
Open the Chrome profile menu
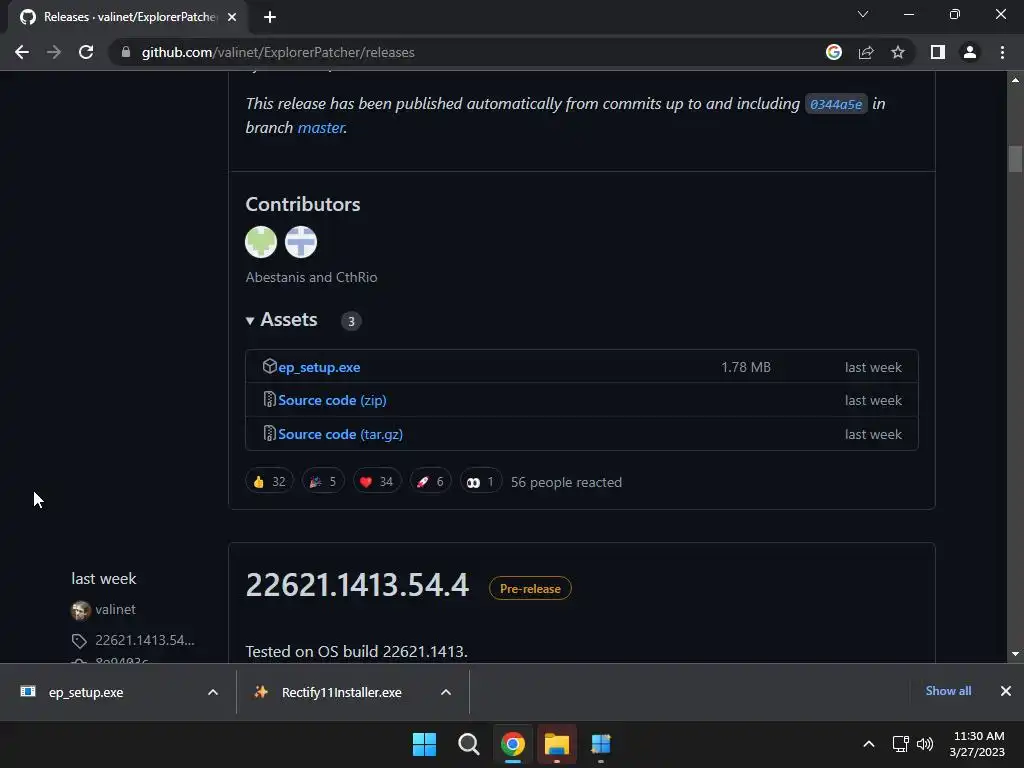(970, 52)
